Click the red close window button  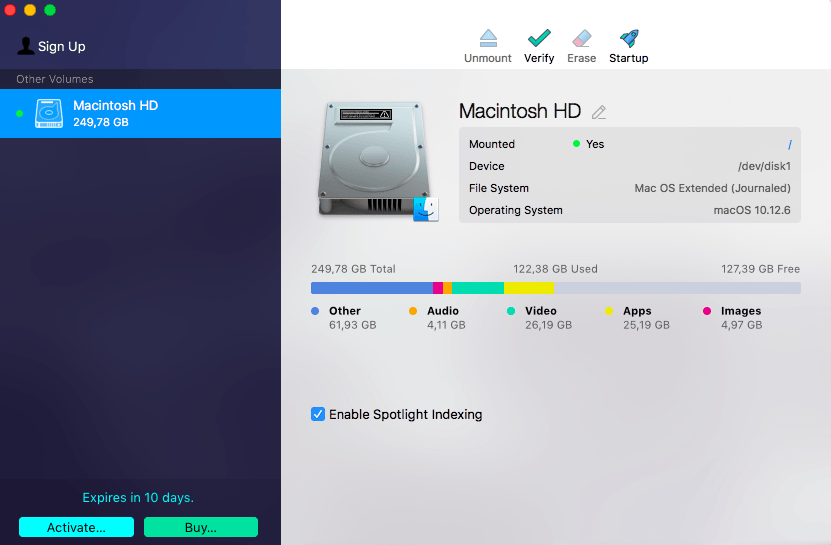[x=10, y=10]
